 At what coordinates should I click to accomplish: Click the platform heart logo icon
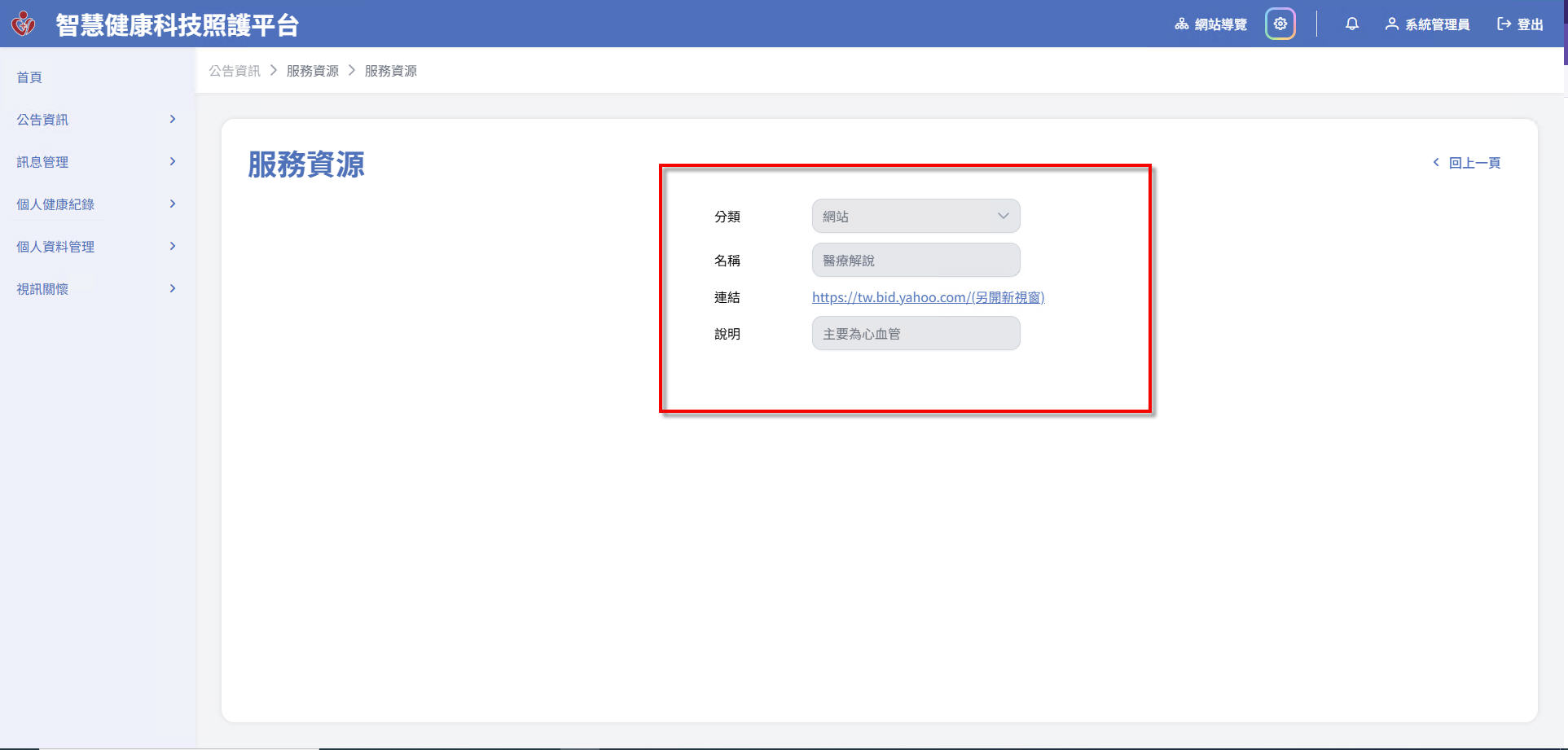(24, 24)
